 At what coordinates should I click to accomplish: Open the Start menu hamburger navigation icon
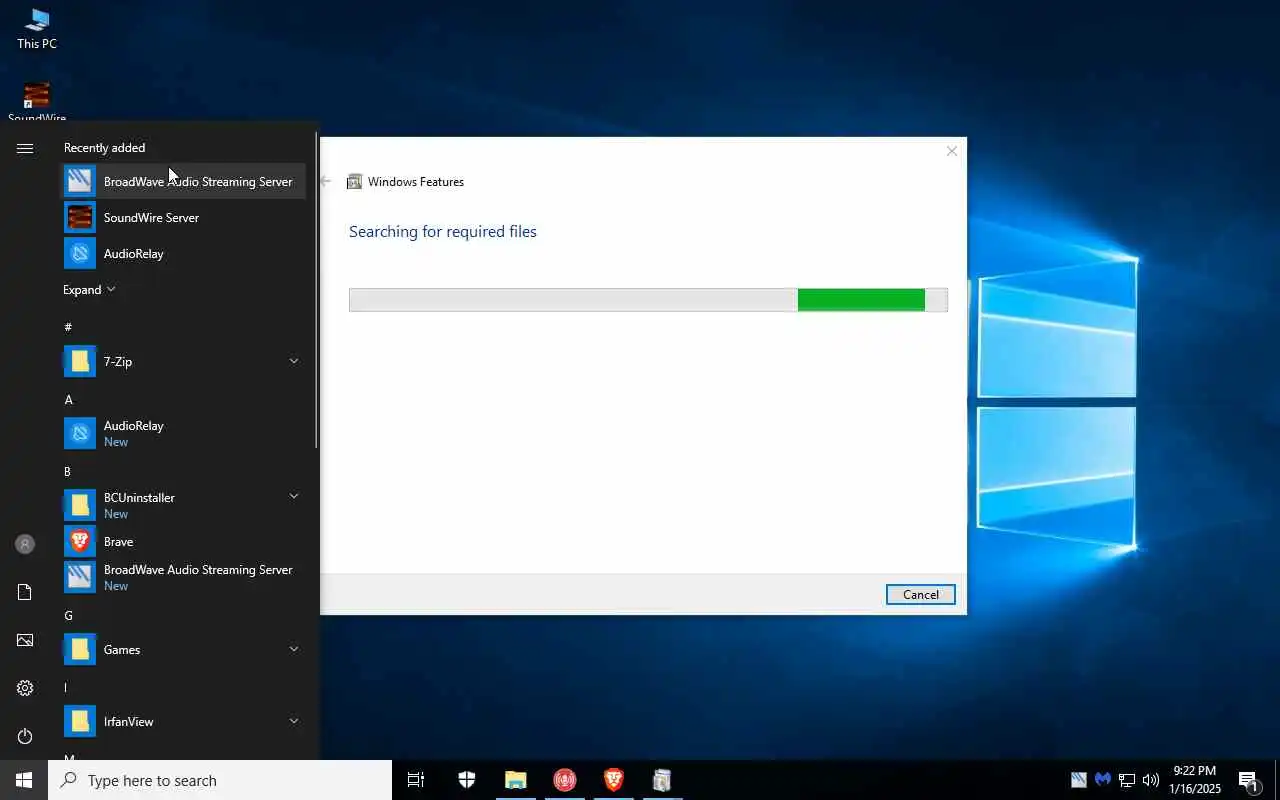point(25,149)
